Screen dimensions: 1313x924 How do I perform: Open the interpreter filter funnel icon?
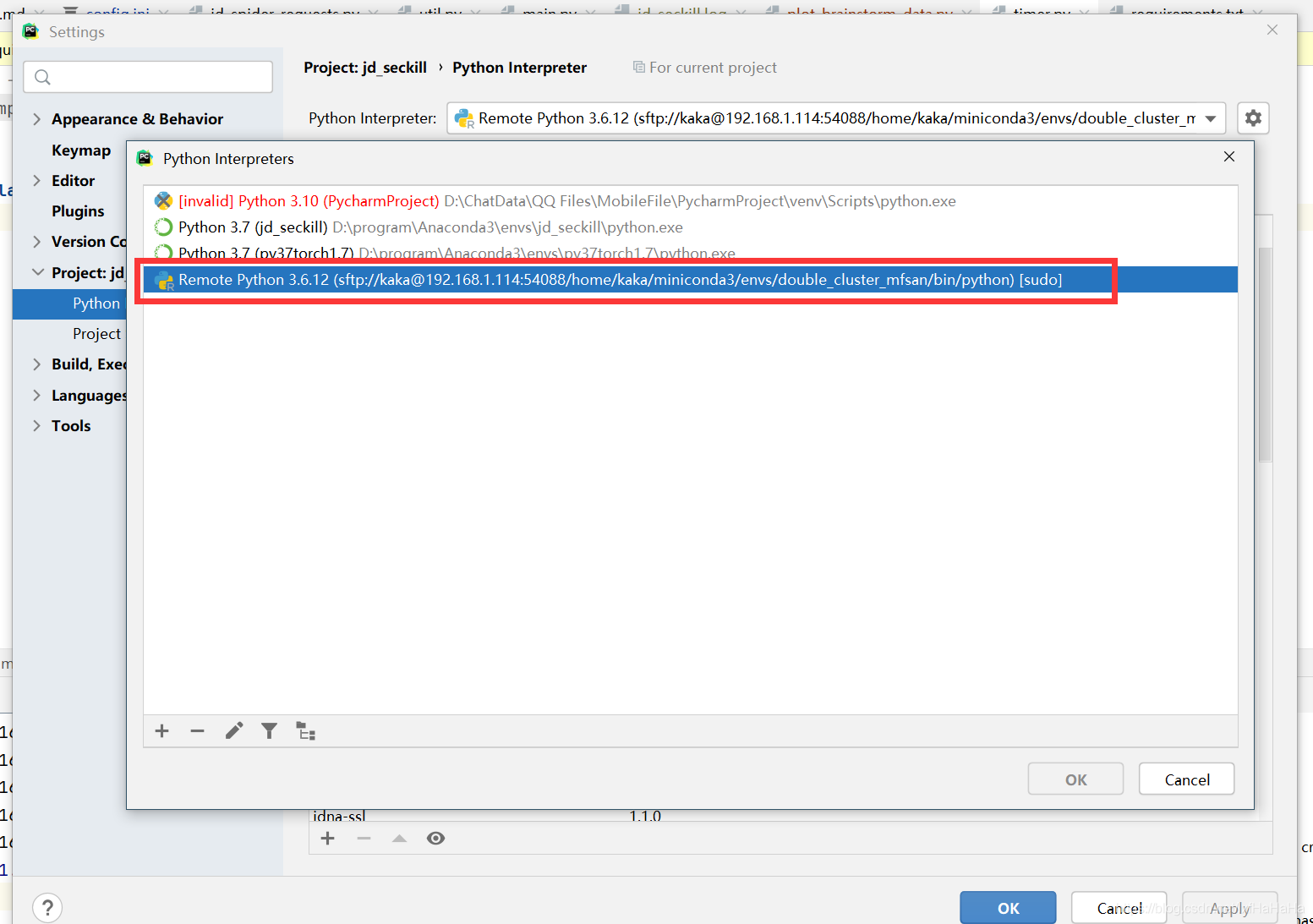[x=269, y=731]
